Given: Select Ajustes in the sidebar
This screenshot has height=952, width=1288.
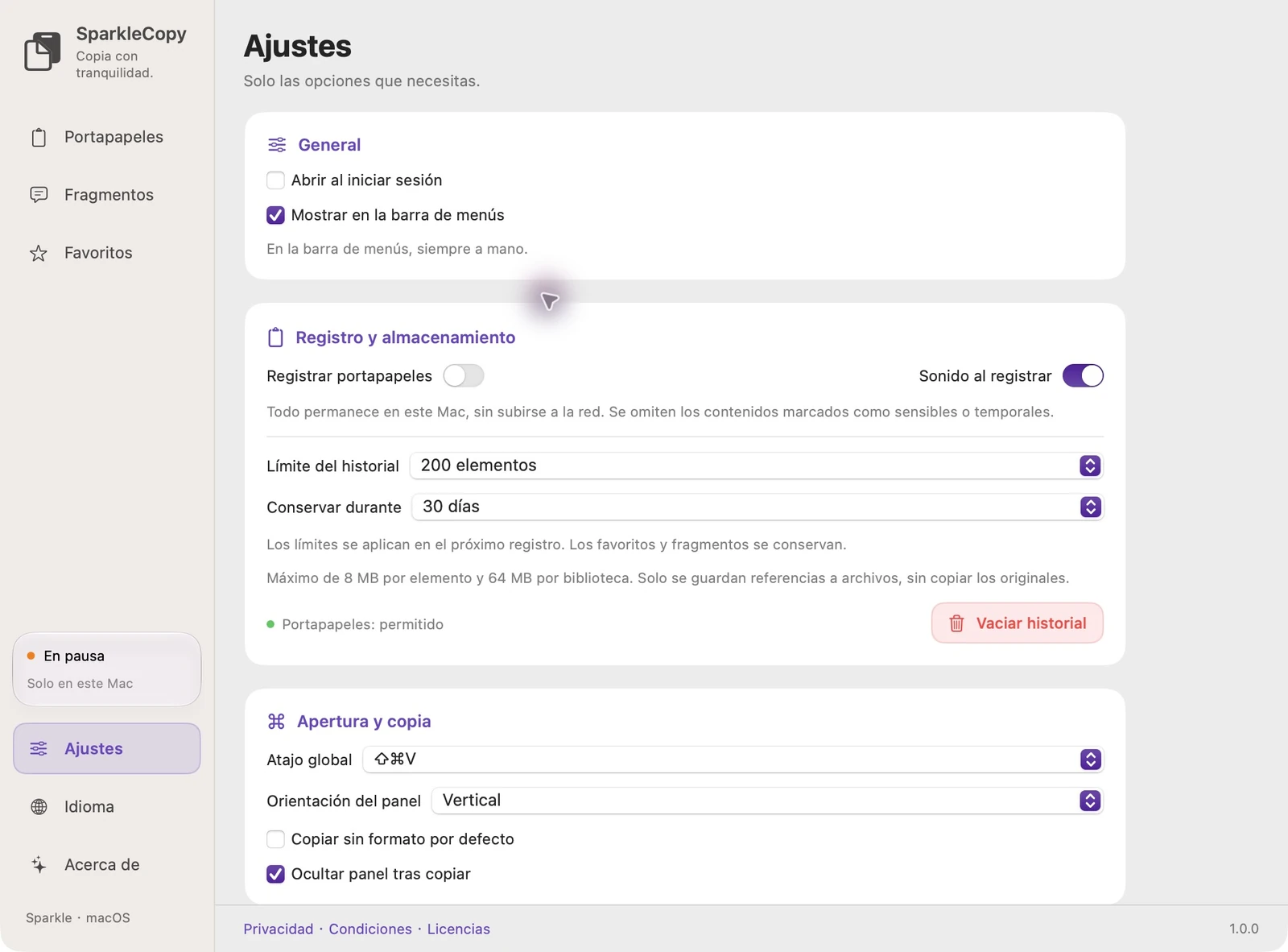Looking at the screenshot, I should click(107, 749).
